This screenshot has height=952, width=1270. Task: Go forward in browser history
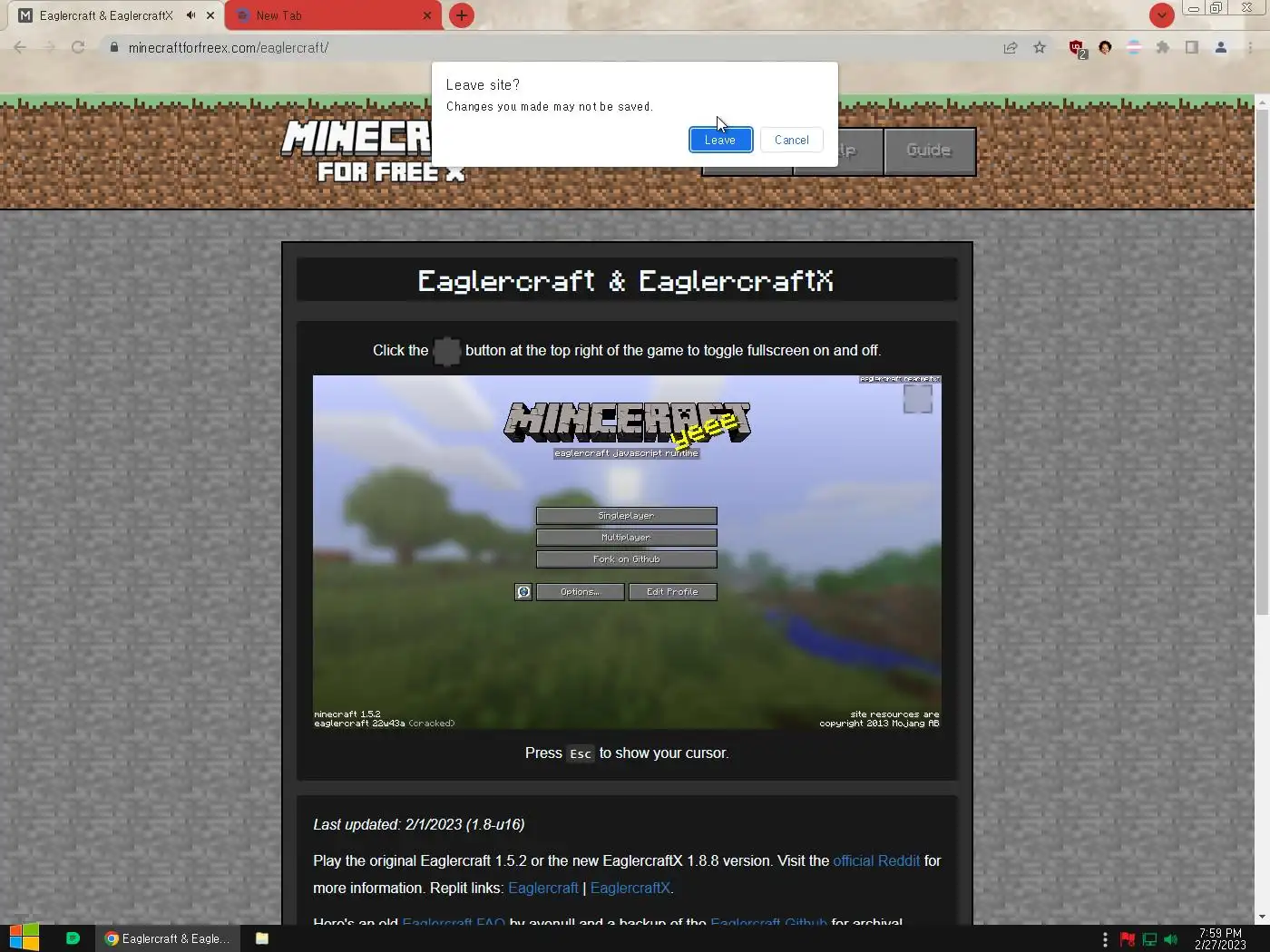click(49, 47)
